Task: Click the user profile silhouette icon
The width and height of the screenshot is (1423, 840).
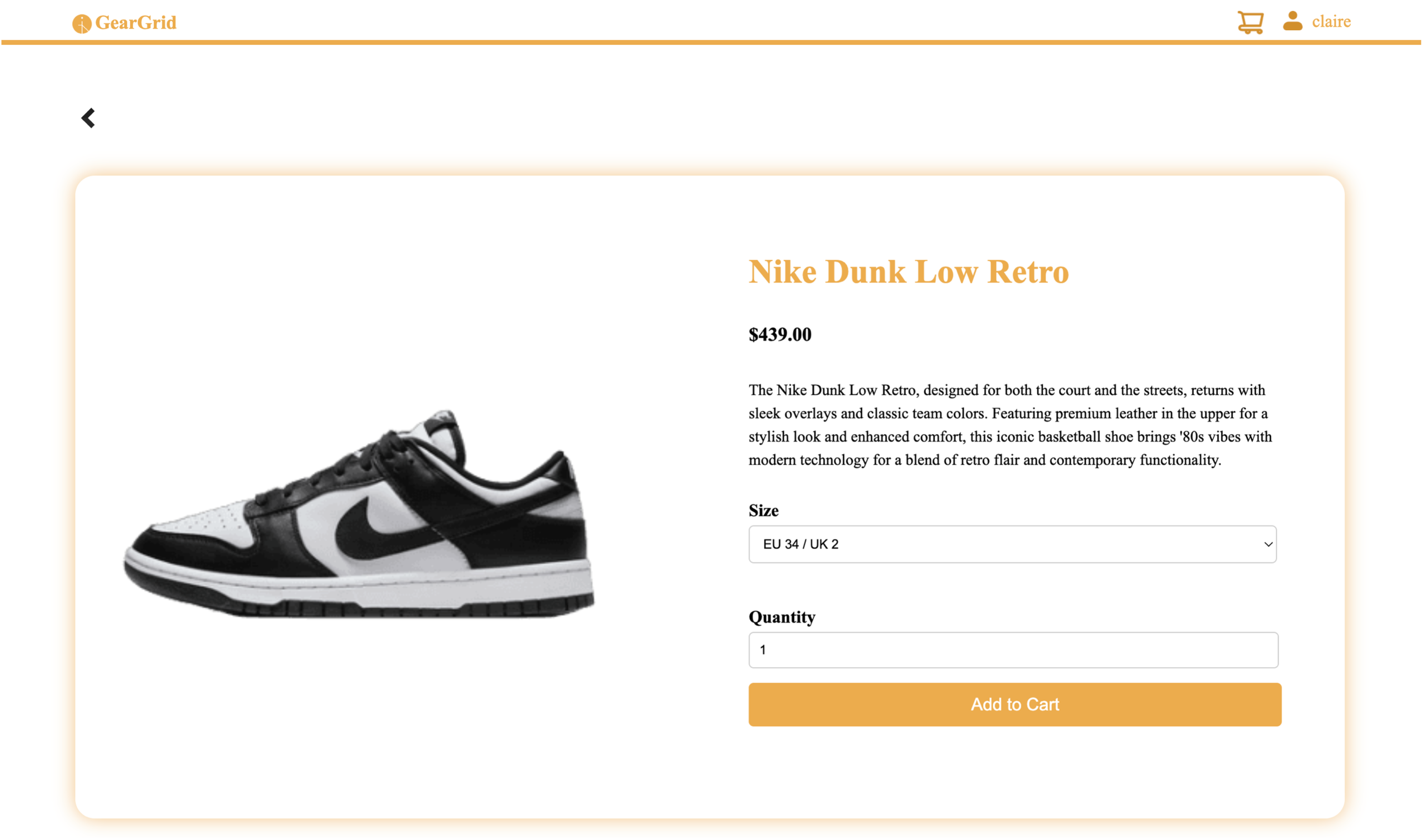Action: 1292,21
